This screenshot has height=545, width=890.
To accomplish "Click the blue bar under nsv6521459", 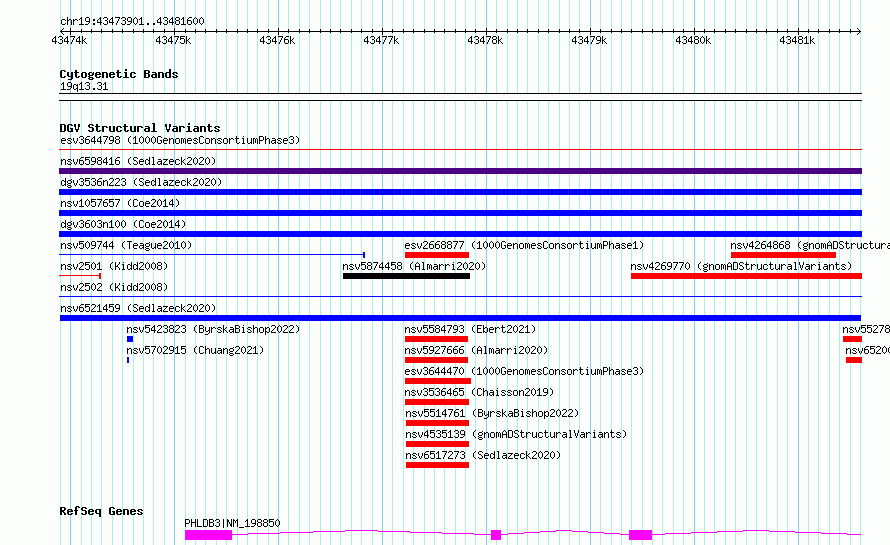I will tap(460, 318).
